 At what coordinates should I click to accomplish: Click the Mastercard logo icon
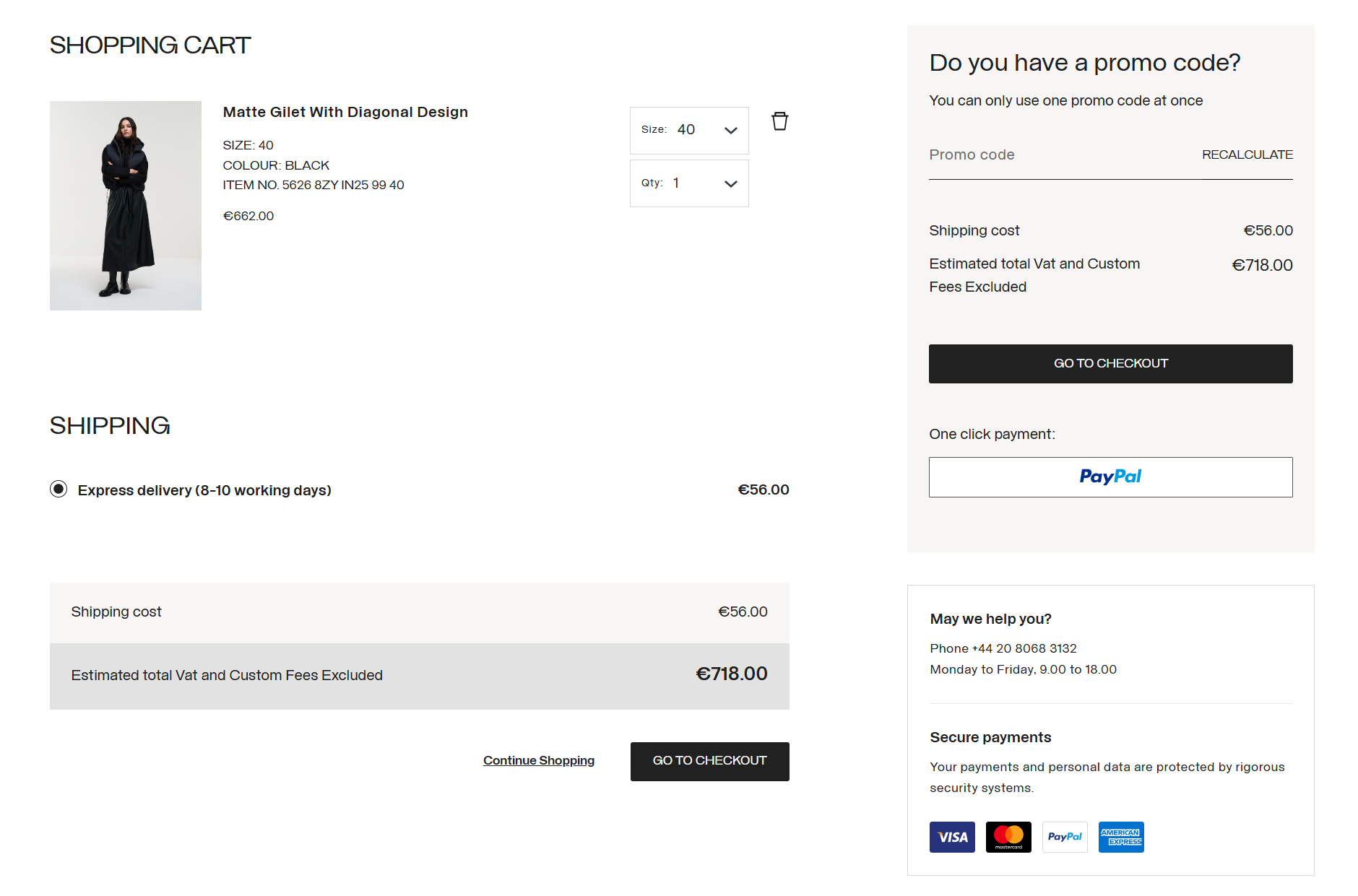tap(1008, 837)
